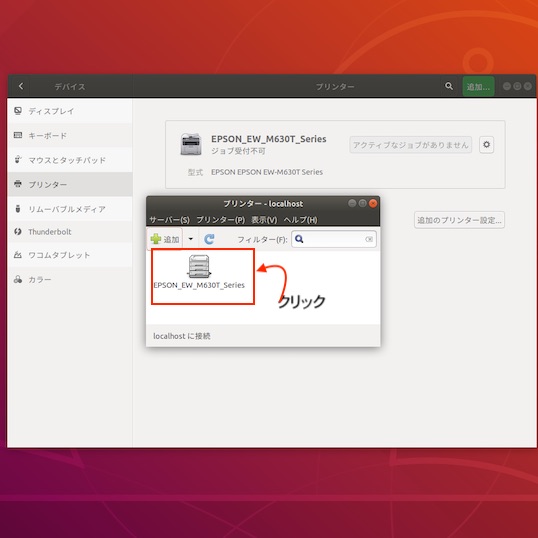Select ディスプレイ in the sidebar

tap(70, 111)
